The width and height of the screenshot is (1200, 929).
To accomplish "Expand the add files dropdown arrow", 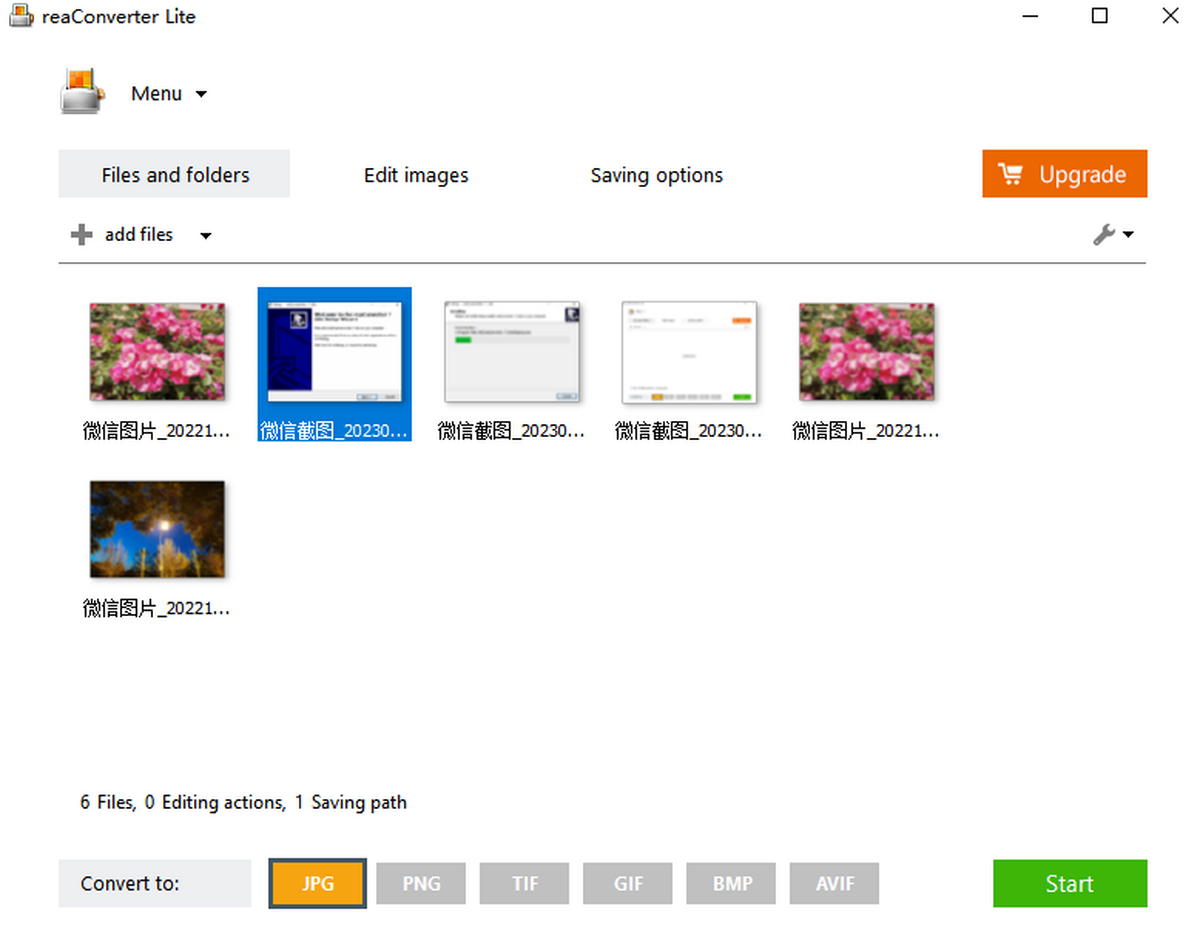I will click(x=205, y=236).
